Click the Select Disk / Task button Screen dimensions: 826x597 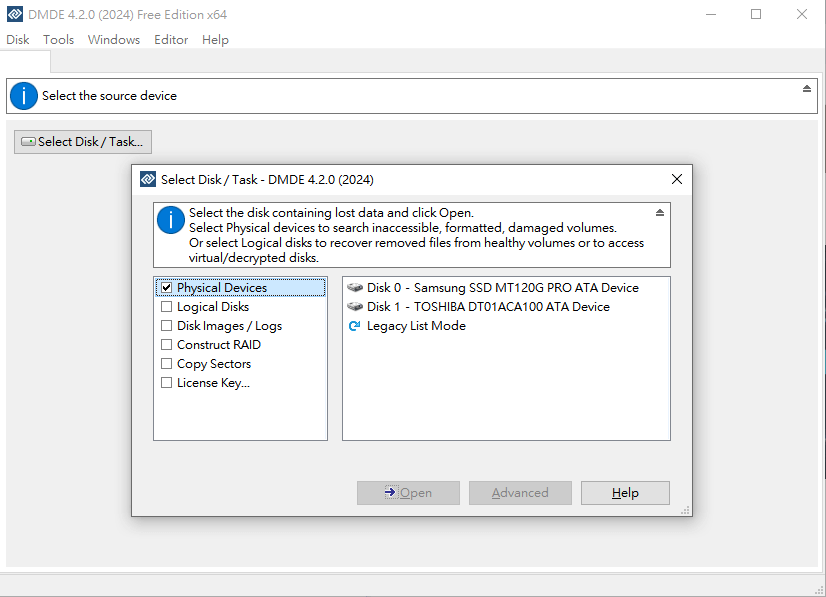click(83, 142)
